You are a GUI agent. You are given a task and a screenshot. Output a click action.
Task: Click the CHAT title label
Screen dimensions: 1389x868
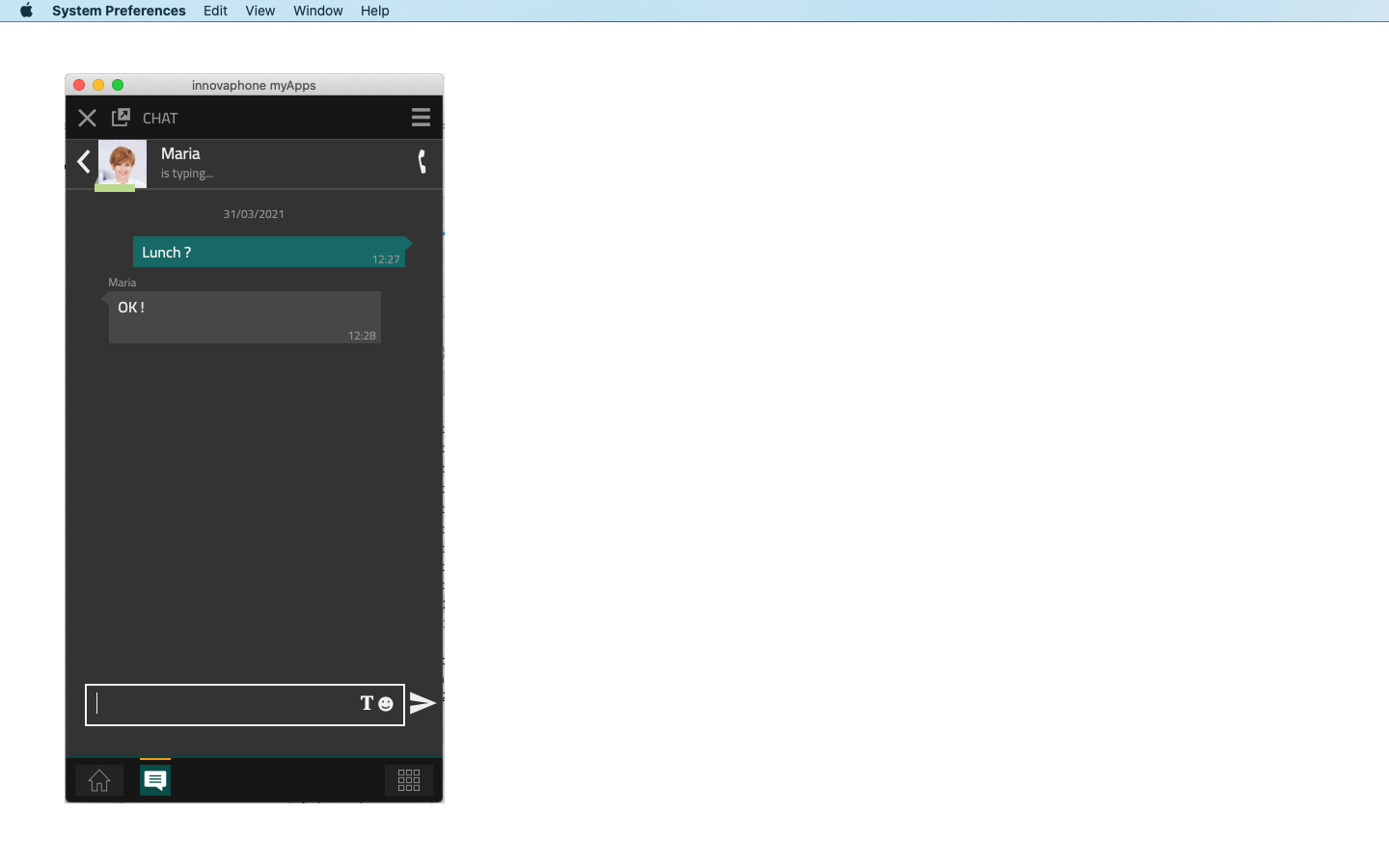point(160,118)
